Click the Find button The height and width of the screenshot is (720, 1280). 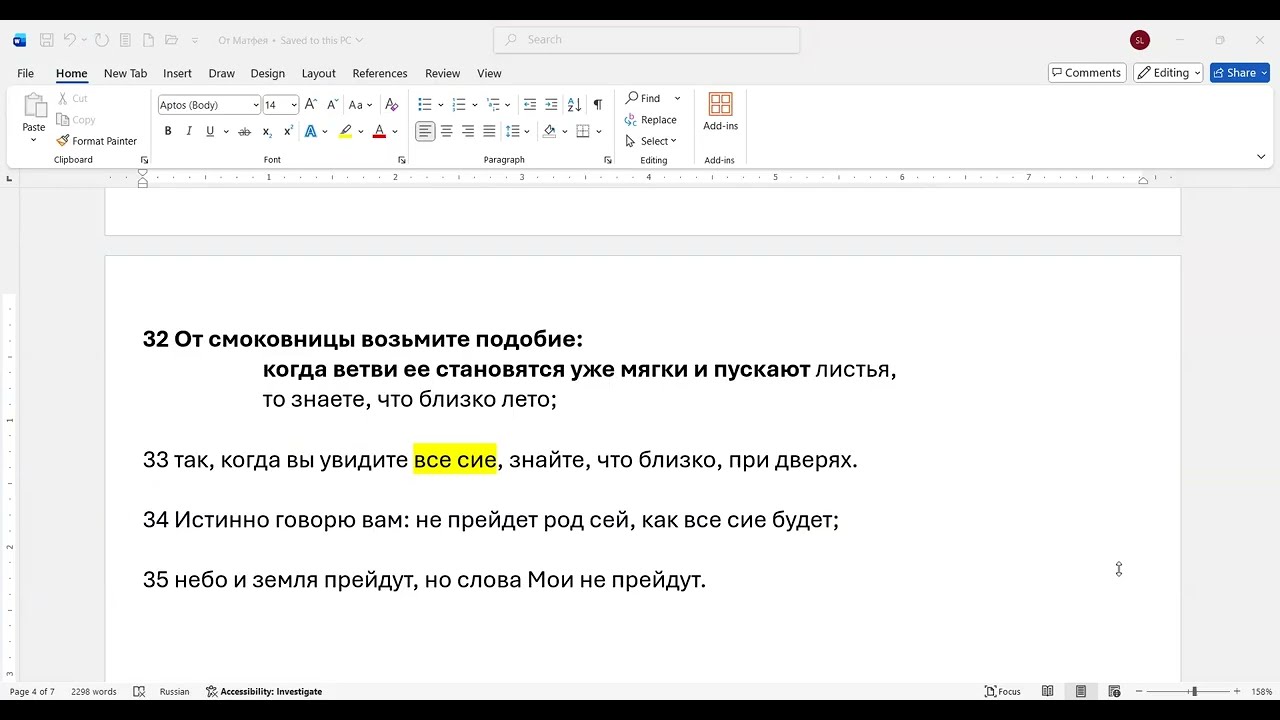(x=643, y=98)
